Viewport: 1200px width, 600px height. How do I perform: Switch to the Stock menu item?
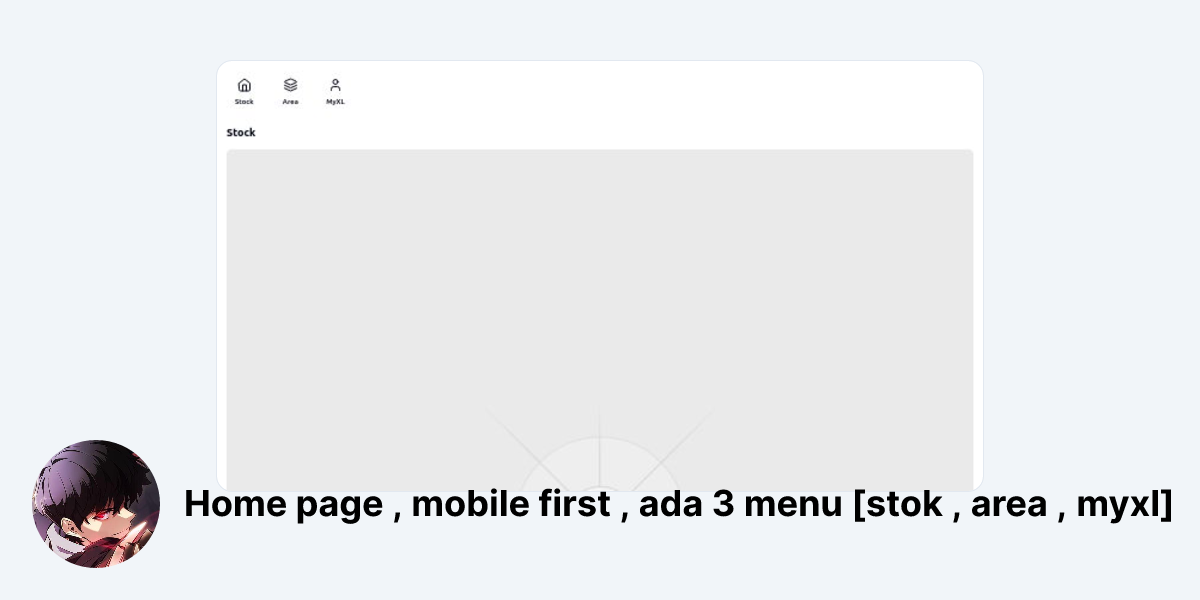[244, 91]
